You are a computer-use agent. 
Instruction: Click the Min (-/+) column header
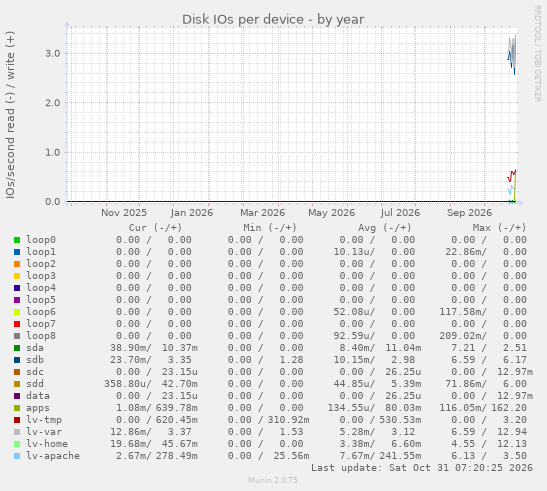tap(270, 228)
